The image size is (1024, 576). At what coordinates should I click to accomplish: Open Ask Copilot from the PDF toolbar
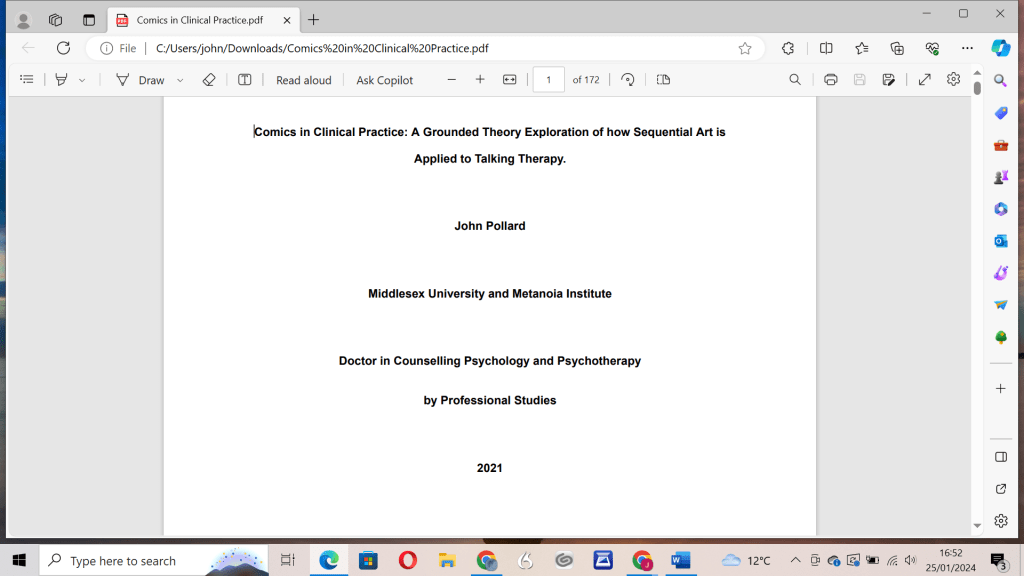(384, 79)
